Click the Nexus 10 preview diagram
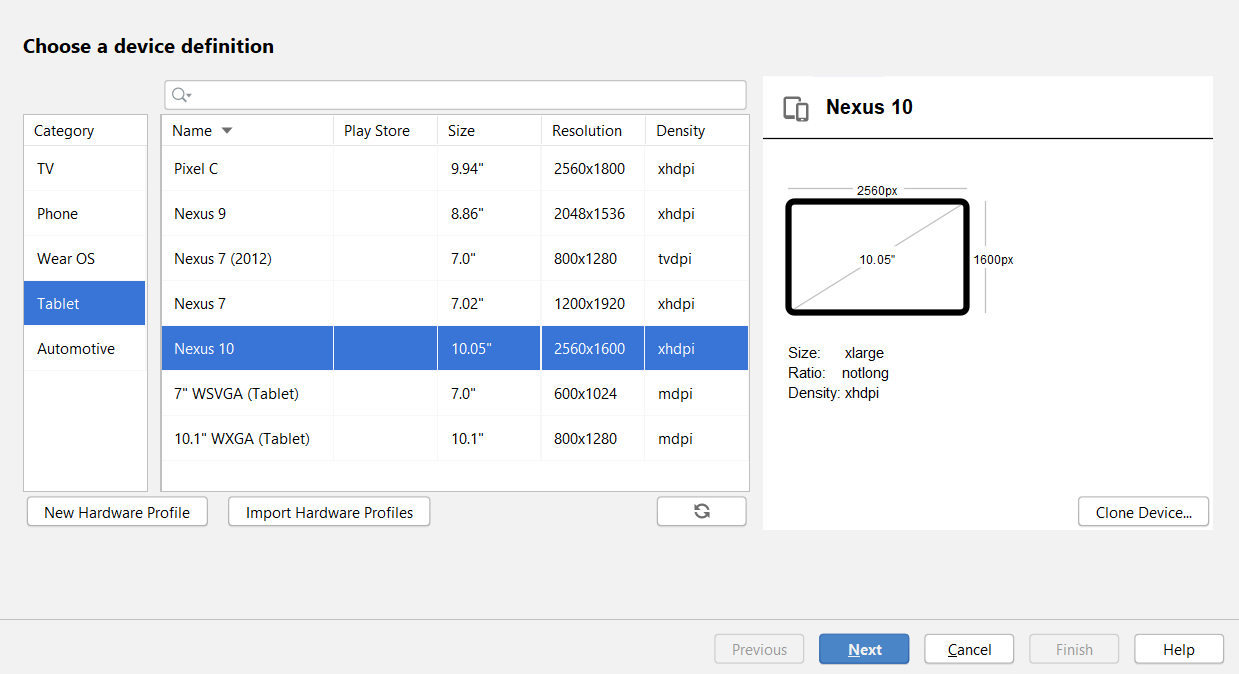Image resolution: width=1239 pixels, height=674 pixels. pyautogui.click(x=878, y=258)
